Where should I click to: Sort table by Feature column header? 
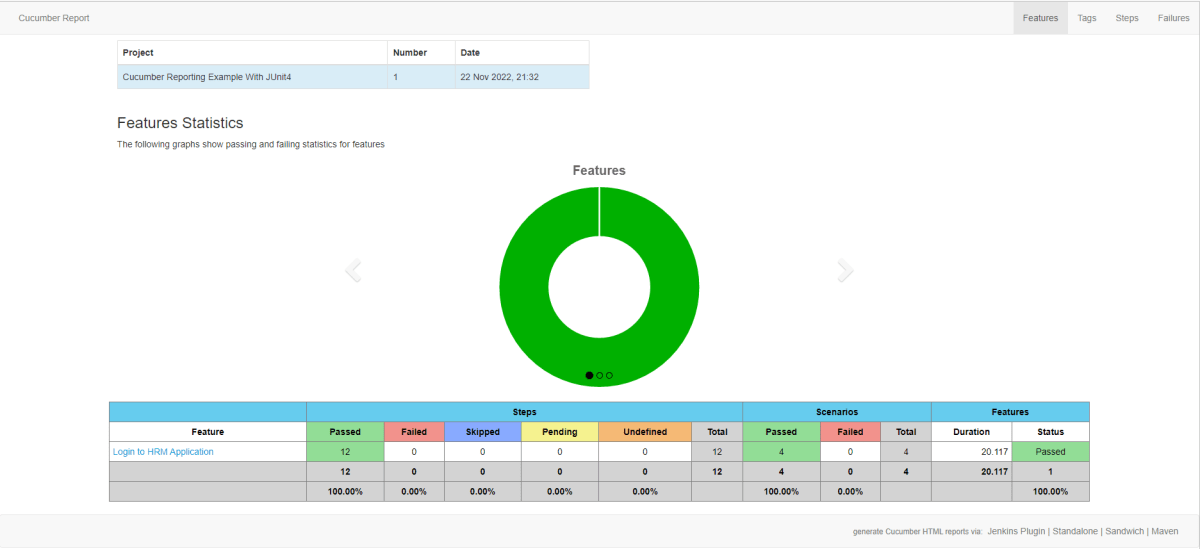pyautogui.click(x=207, y=432)
